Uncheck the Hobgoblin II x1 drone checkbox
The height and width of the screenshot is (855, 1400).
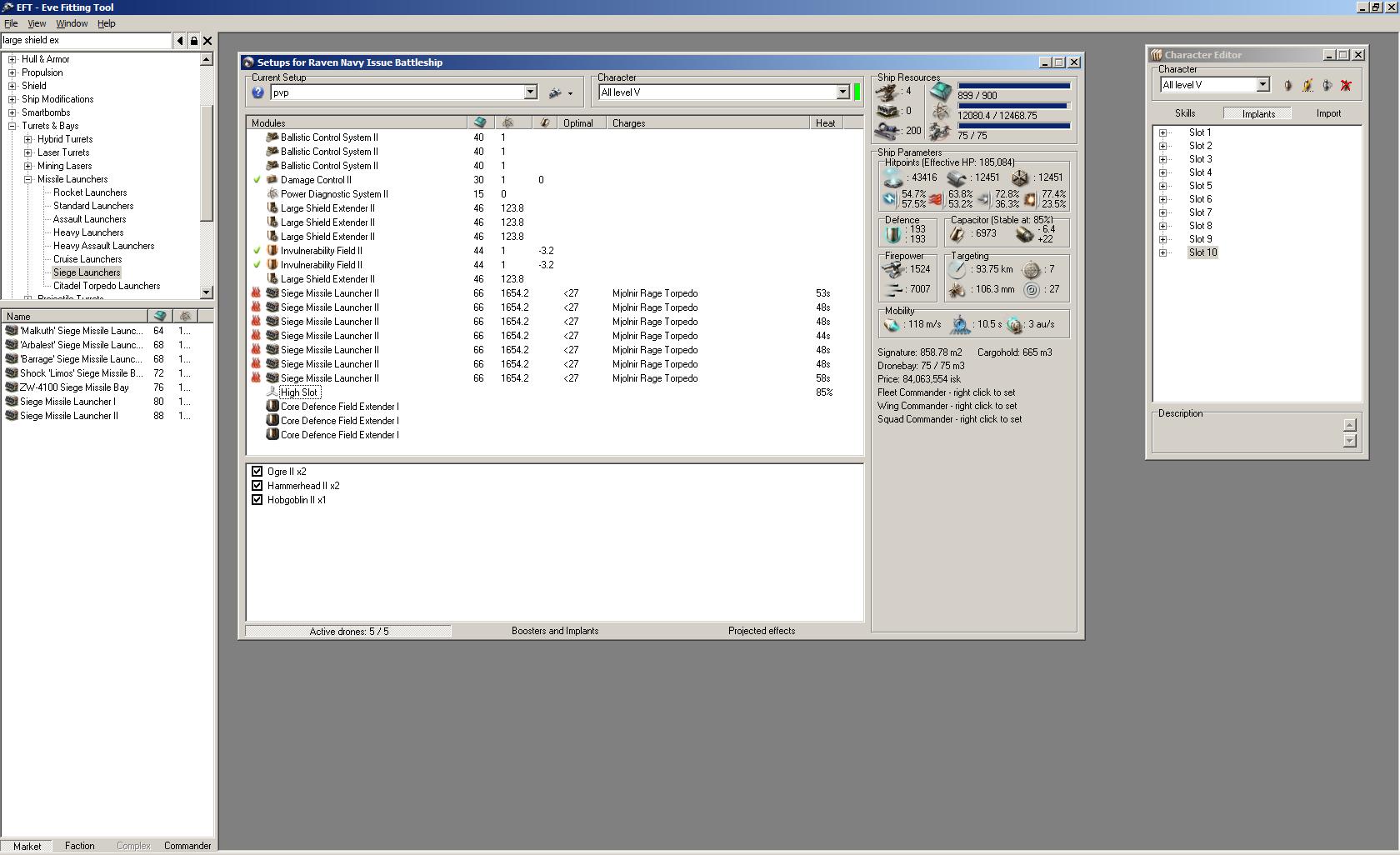257,500
